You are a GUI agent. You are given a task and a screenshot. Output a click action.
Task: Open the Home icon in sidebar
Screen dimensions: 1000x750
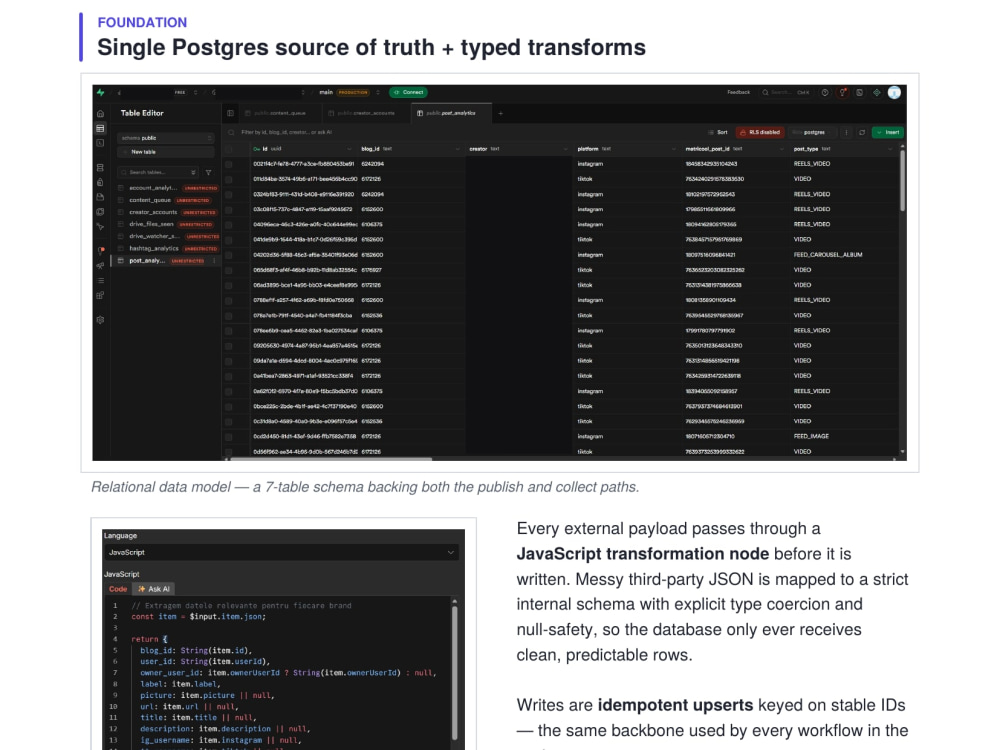click(101, 114)
